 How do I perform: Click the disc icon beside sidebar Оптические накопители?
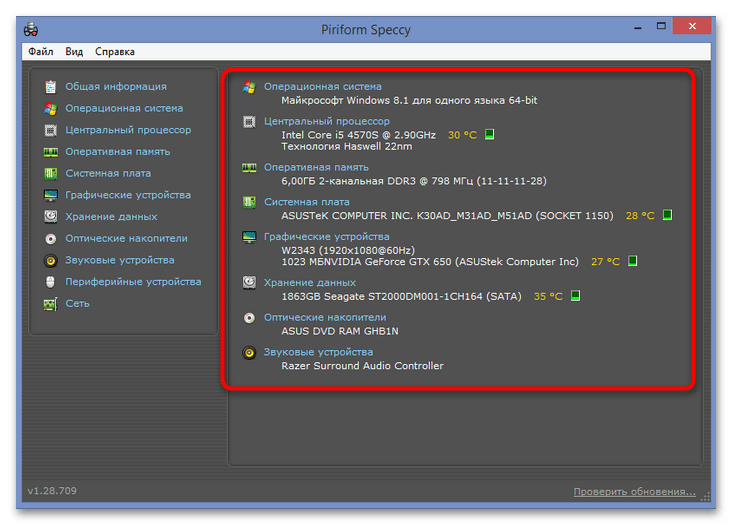click(x=50, y=238)
